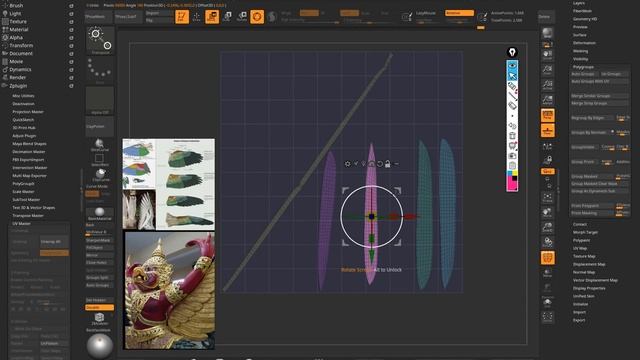Expand the Geometry HD section
Viewport: 640px width, 360px height.
[x=585, y=19]
